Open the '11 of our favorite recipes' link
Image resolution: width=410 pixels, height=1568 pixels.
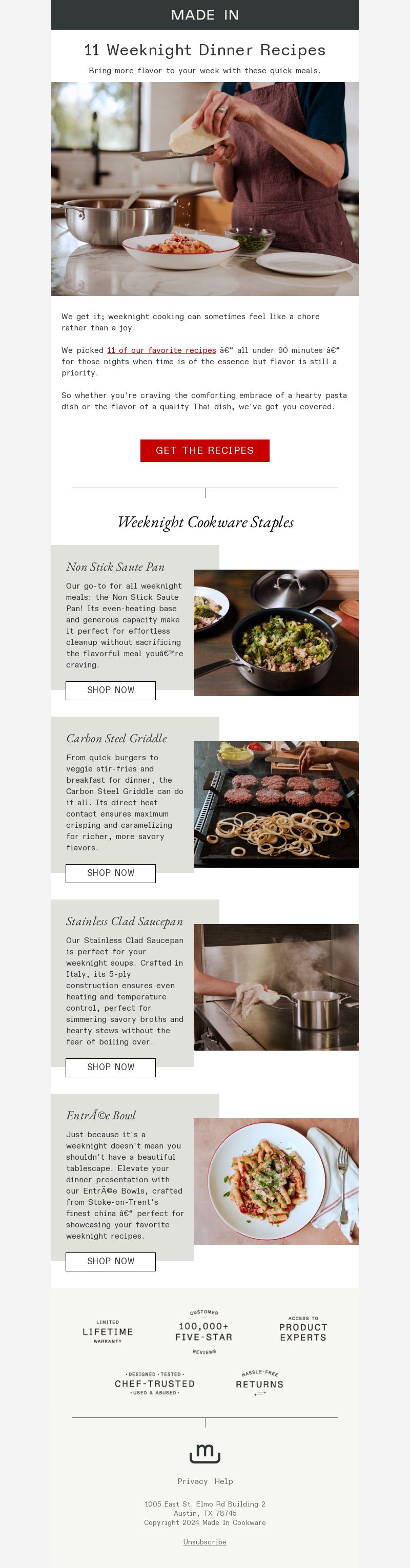click(161, 350)
